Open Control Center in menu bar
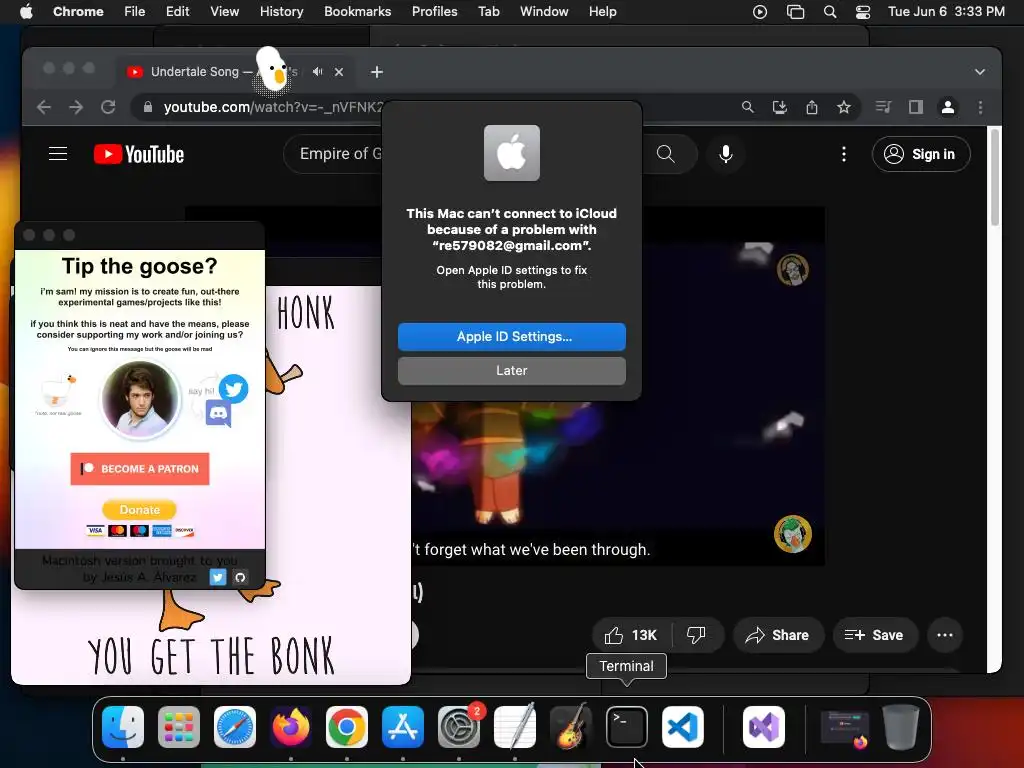Screen dimensions: 1024x768 (863, 12)
